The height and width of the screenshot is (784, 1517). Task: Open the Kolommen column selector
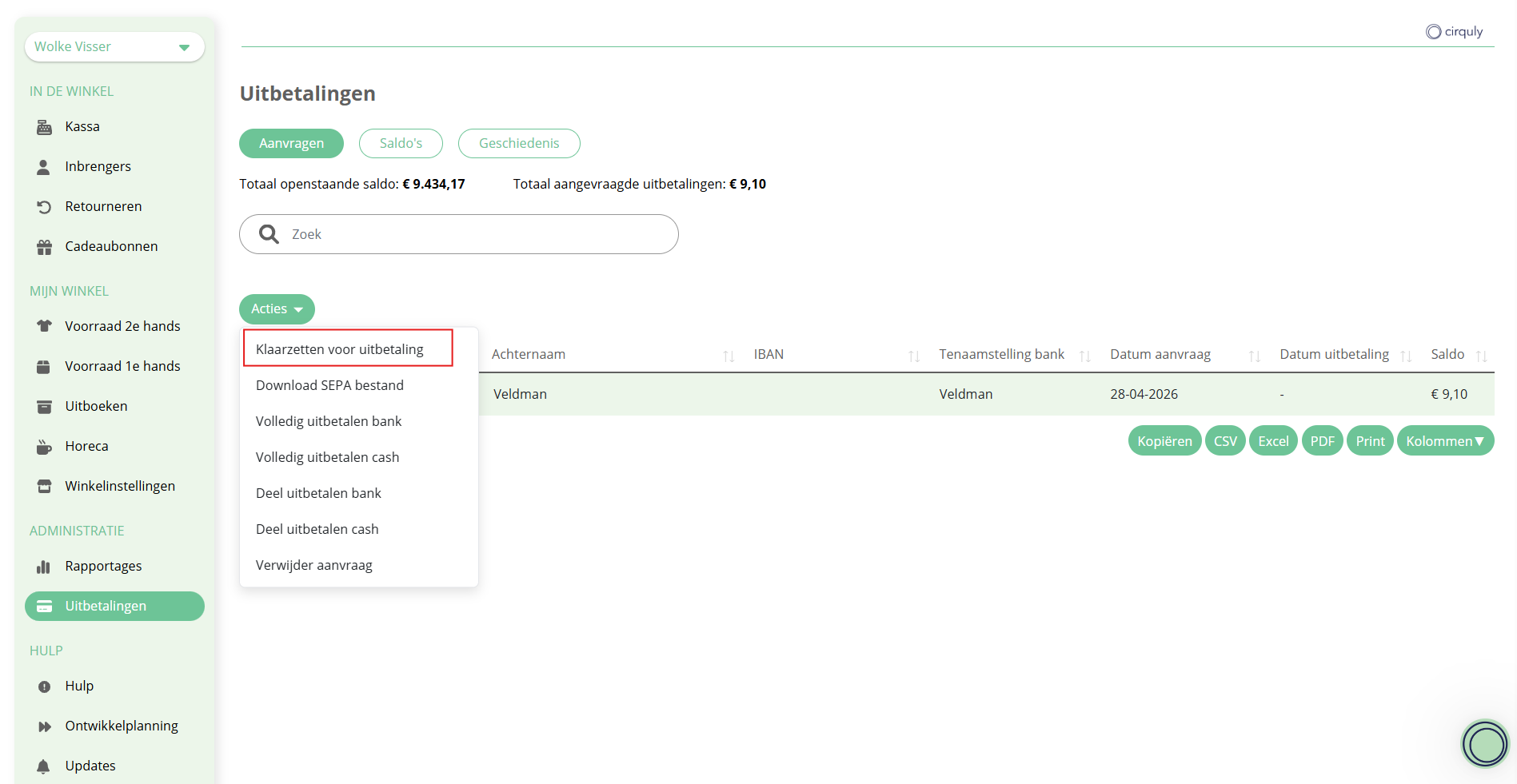tap(1445, 441)
